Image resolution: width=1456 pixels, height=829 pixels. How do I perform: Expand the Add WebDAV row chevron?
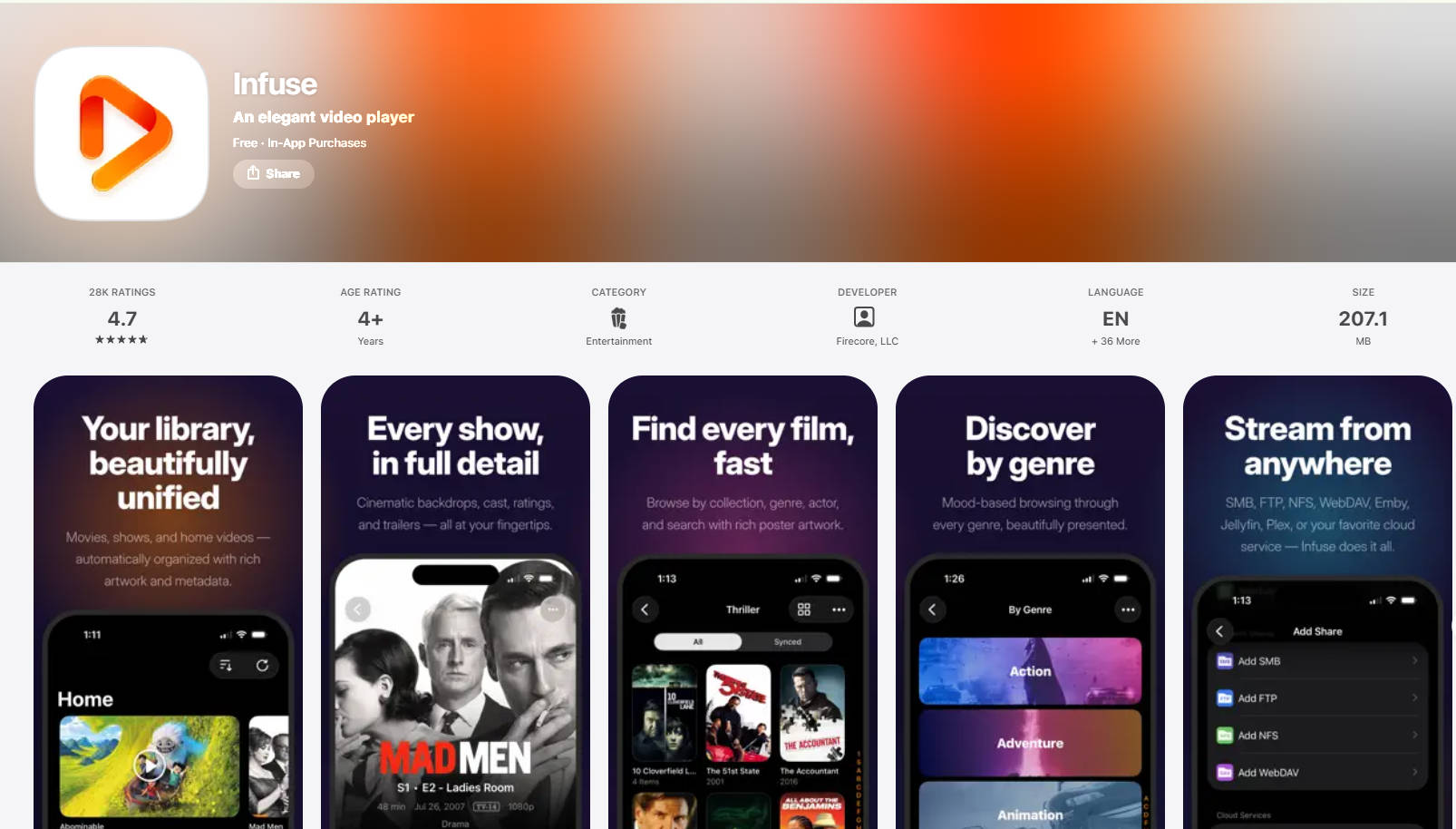point(1414,772)
